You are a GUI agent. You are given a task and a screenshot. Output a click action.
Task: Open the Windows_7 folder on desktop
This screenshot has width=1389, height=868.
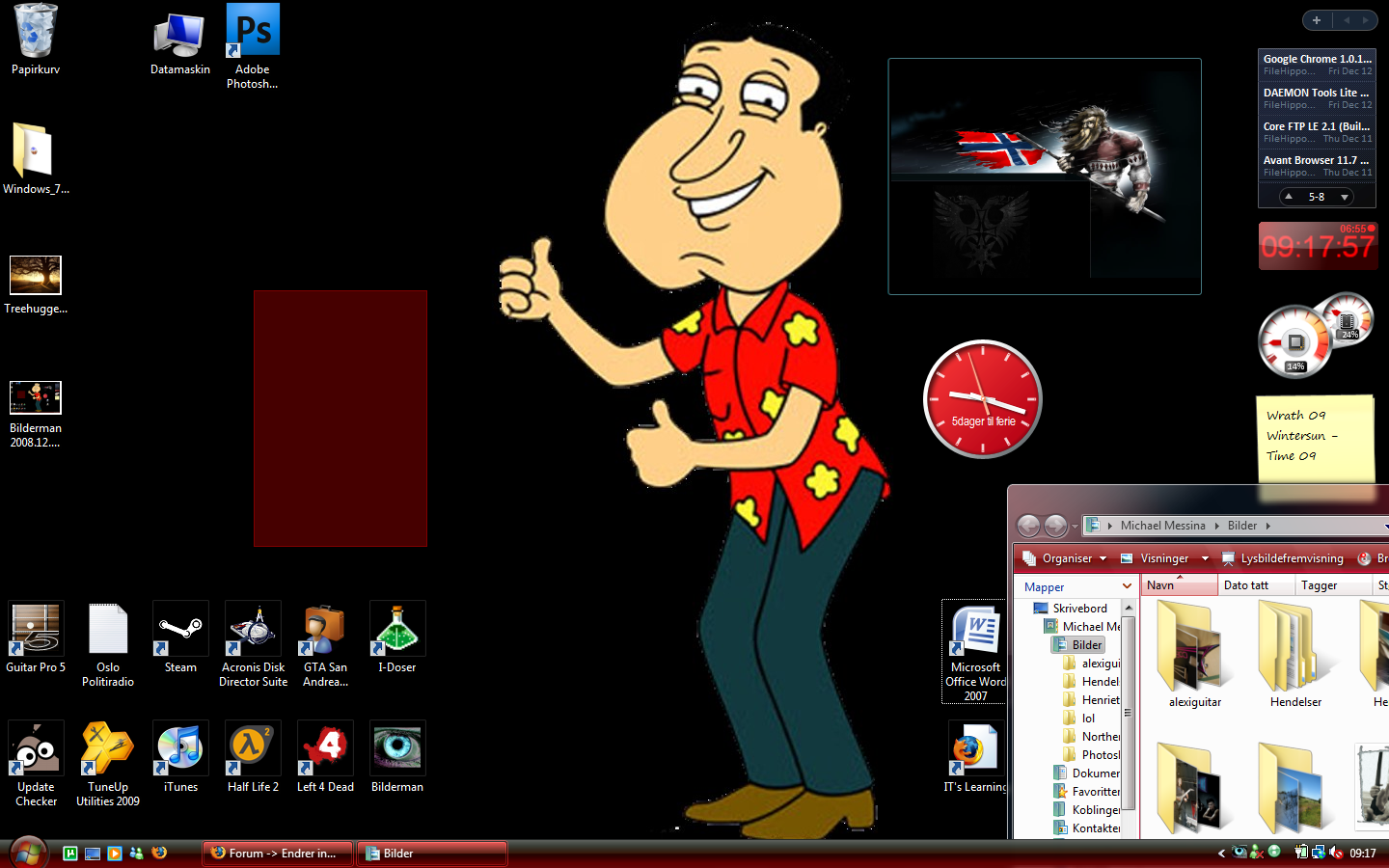[36, 159]
